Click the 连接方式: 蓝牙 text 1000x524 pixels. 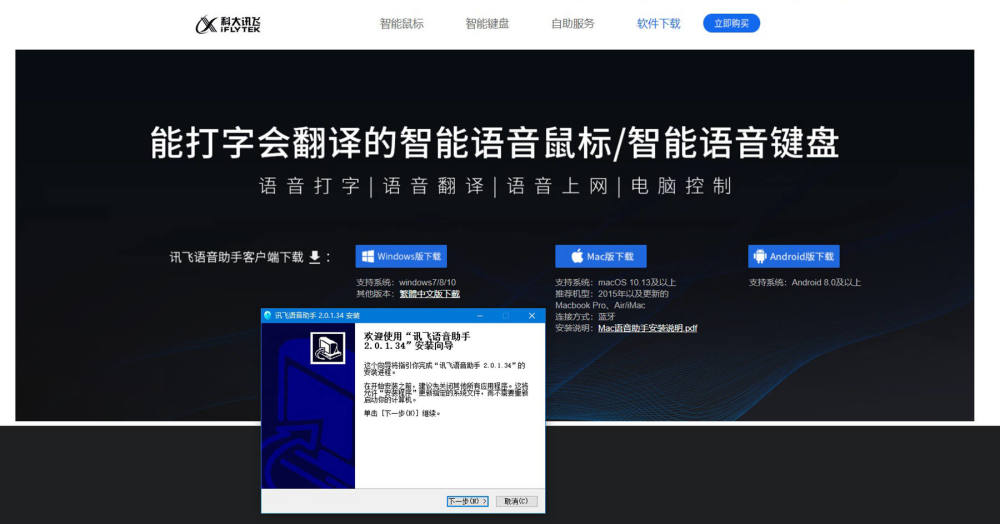[x=585, y=317]
